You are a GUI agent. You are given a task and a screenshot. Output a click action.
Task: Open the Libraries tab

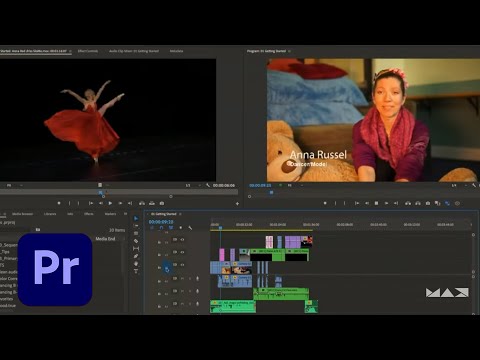(50, 214)
